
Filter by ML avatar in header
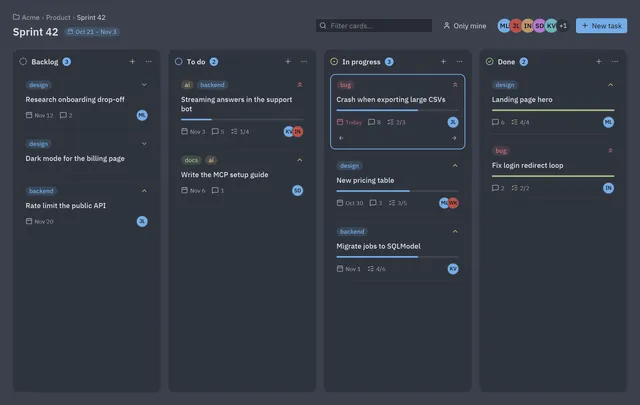click(x=504, y=26)
